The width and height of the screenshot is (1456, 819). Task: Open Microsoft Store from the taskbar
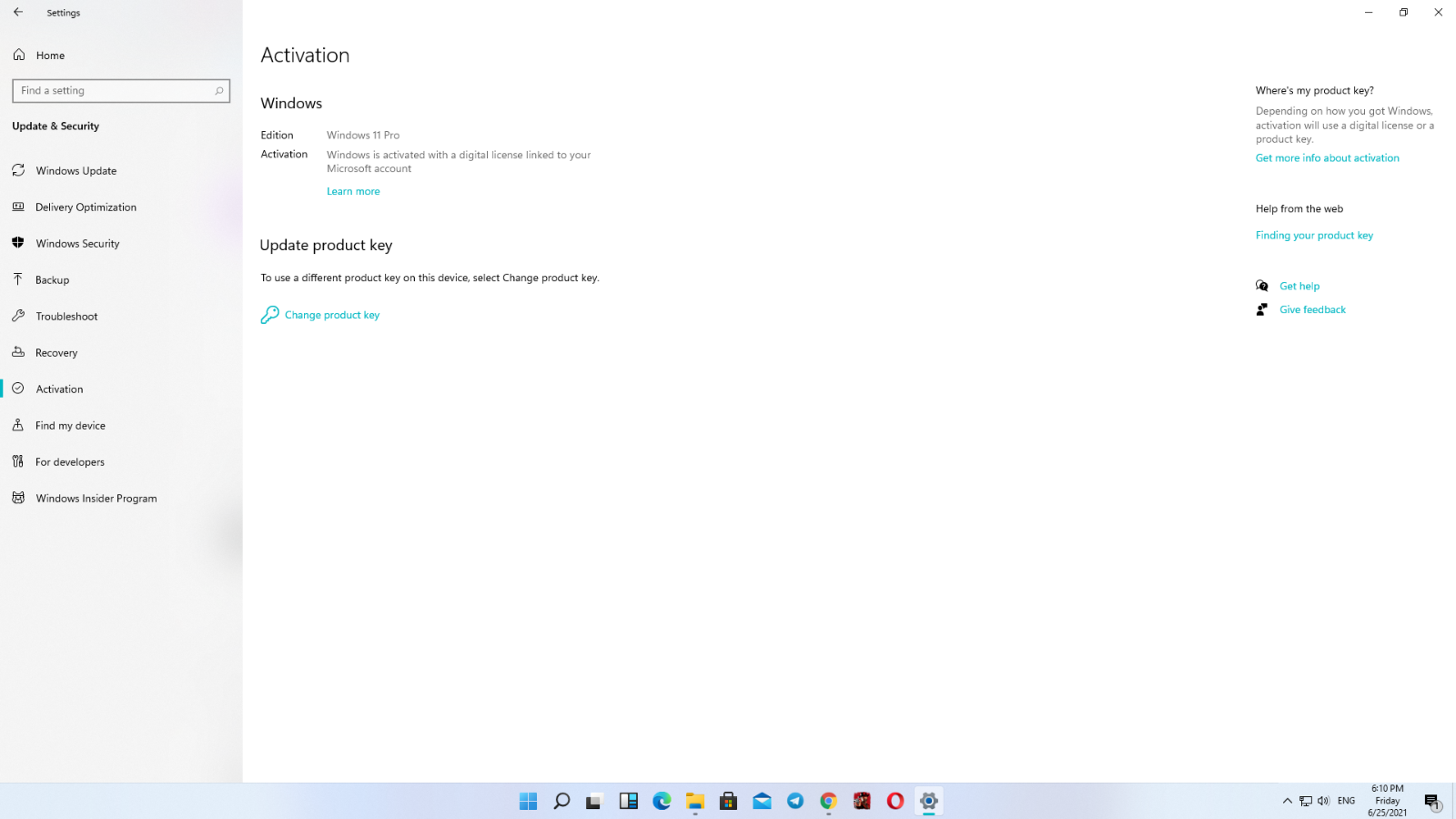coord(728,801)
